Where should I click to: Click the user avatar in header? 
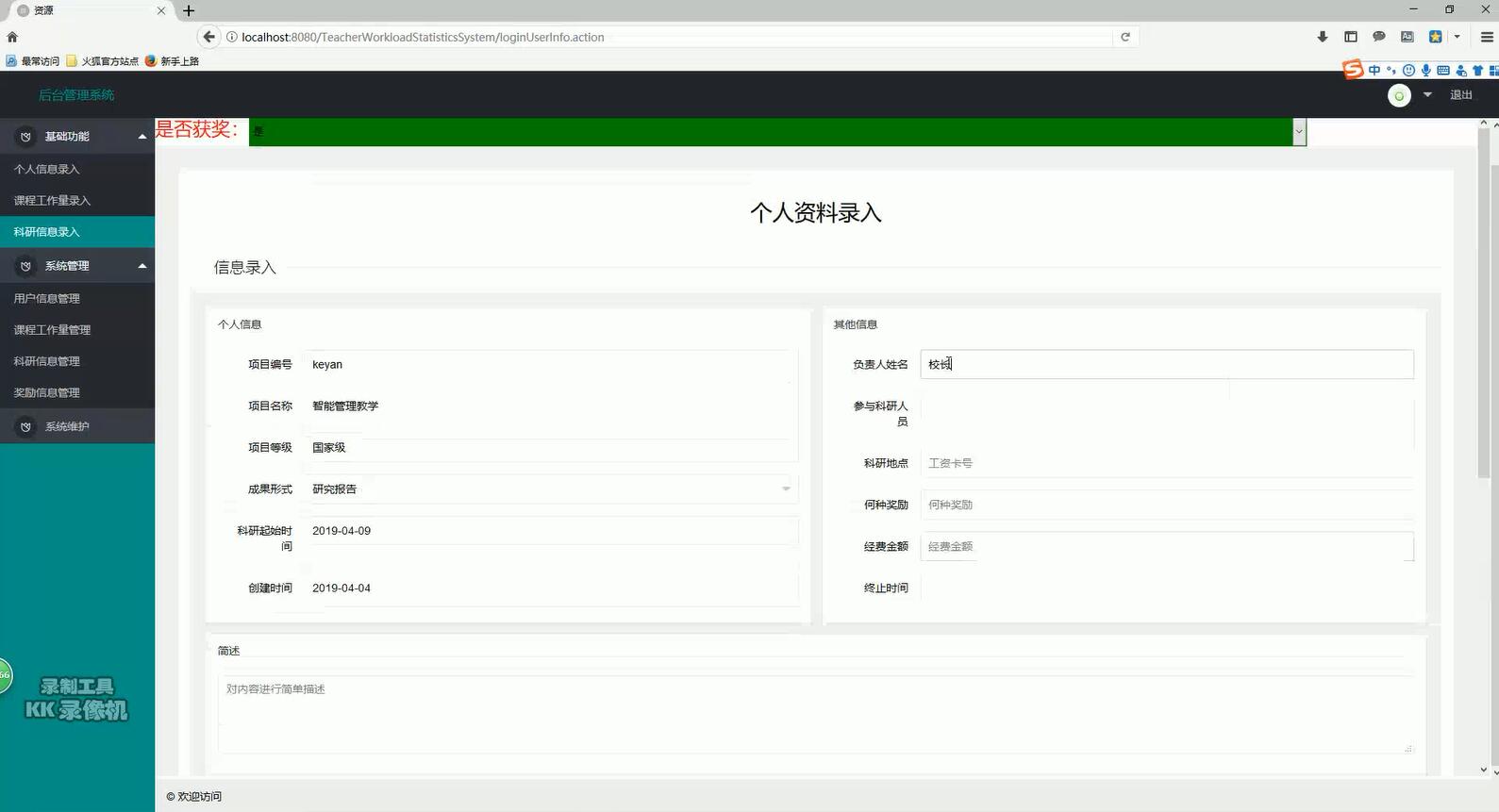point(1399,95)
